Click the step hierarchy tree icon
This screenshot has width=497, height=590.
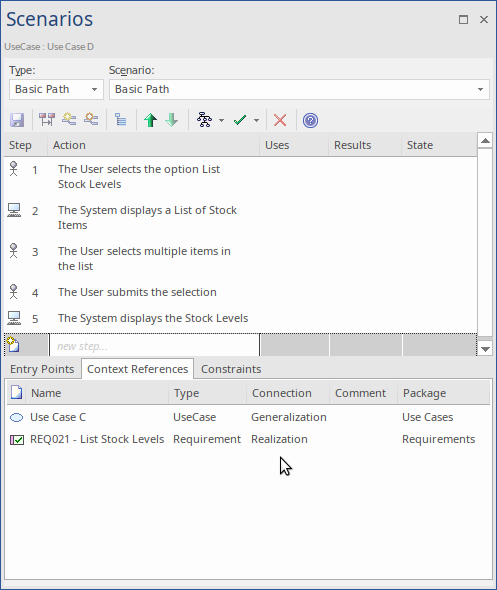120,120
